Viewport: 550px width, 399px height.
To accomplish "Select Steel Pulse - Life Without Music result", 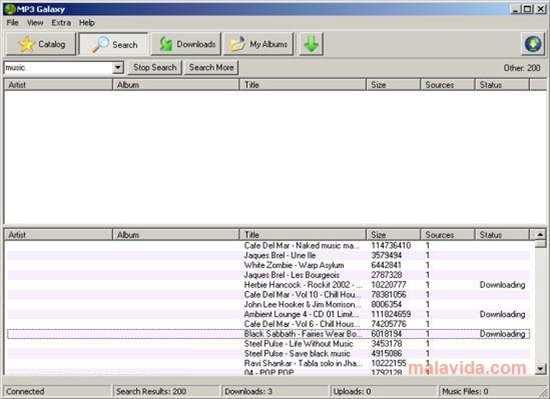I will pos(269,344).
